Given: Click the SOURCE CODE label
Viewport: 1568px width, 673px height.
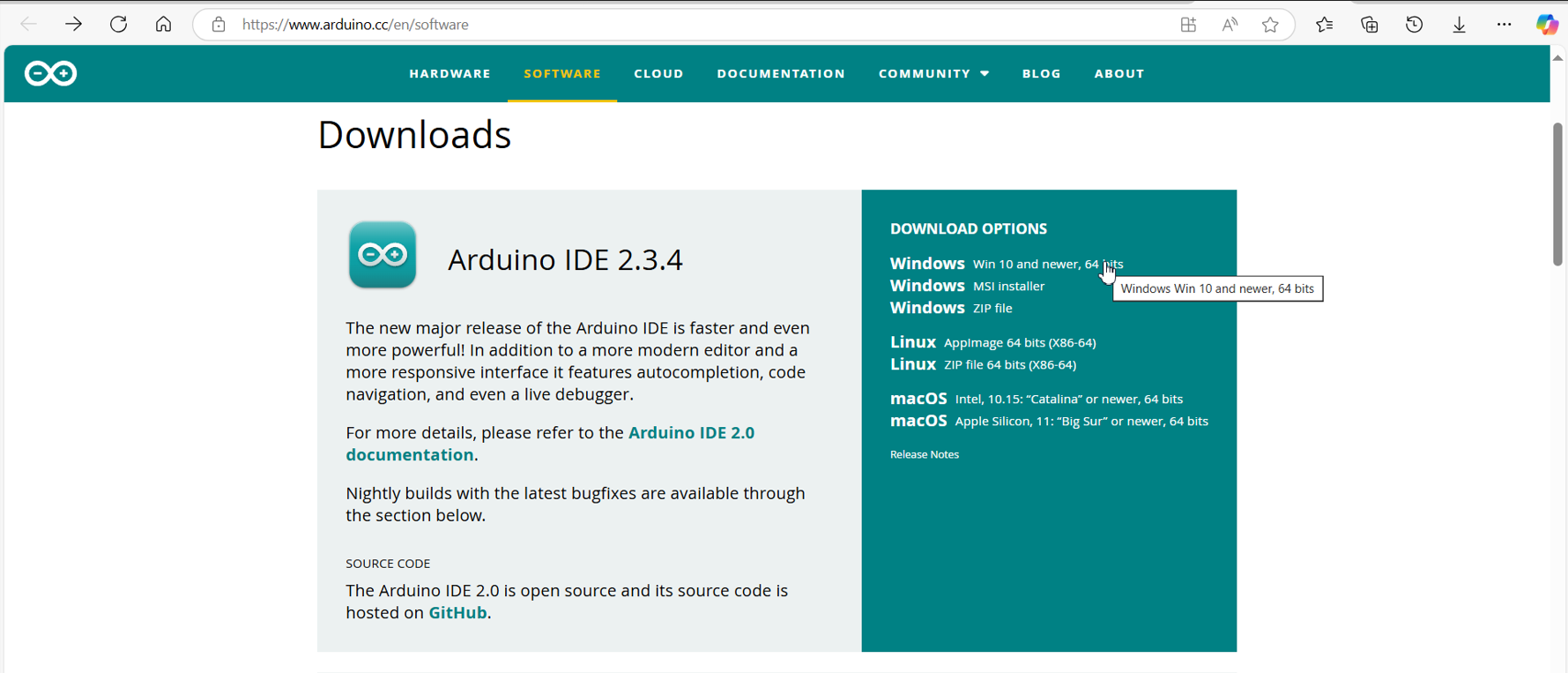Looking at the screenshot, I should (388, 564).
